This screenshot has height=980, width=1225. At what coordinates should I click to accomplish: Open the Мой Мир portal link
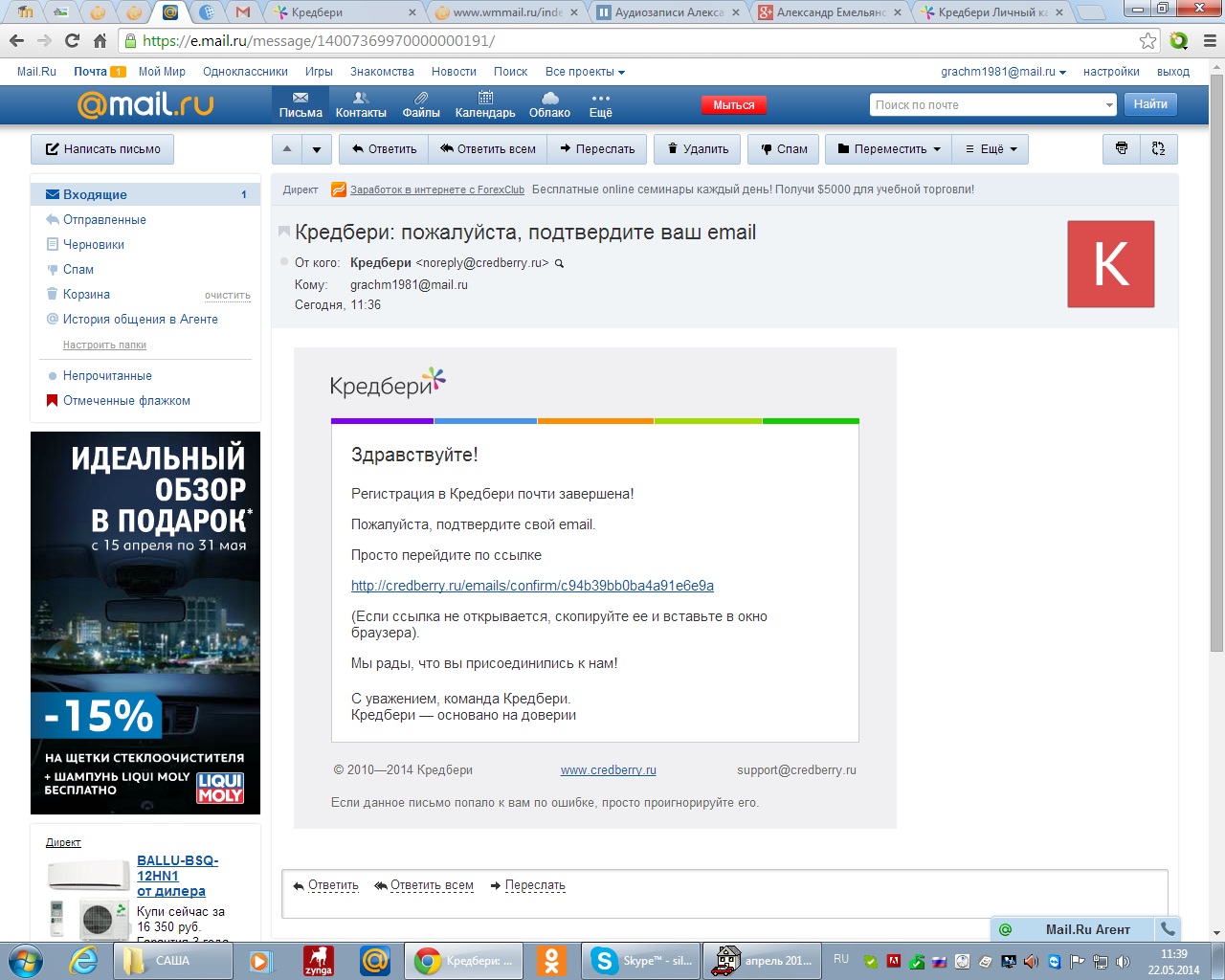click(x=162, y=72)
